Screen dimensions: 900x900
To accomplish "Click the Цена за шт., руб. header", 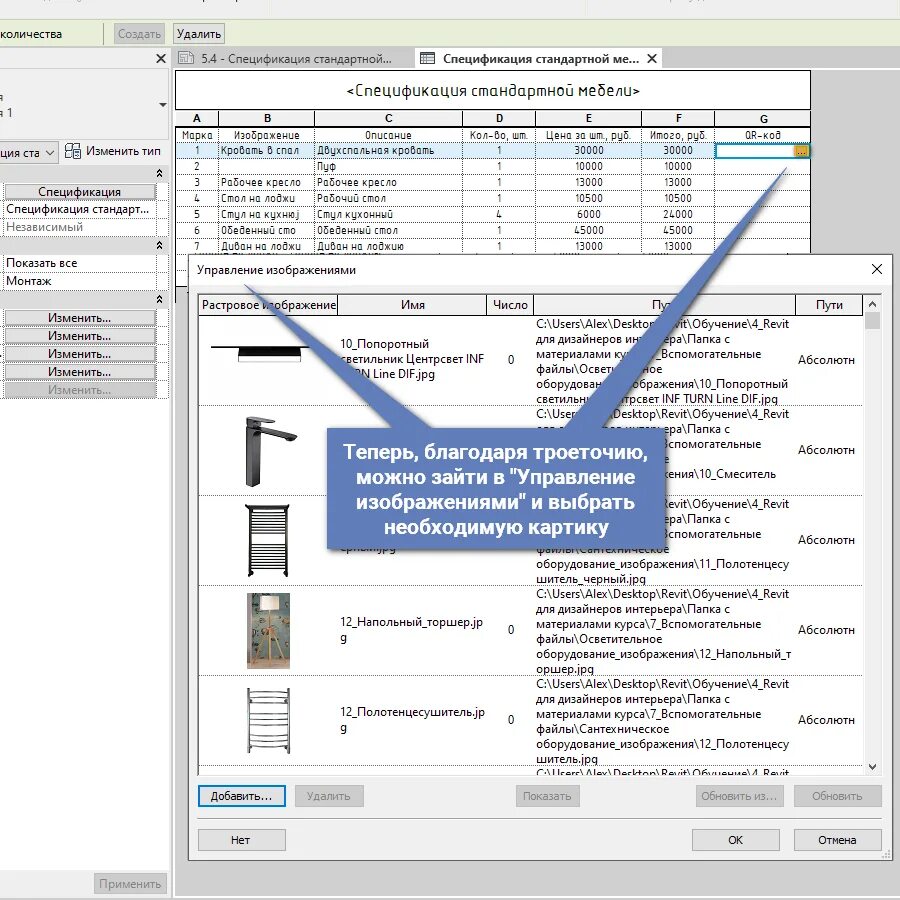I will (x=589, y=135).
